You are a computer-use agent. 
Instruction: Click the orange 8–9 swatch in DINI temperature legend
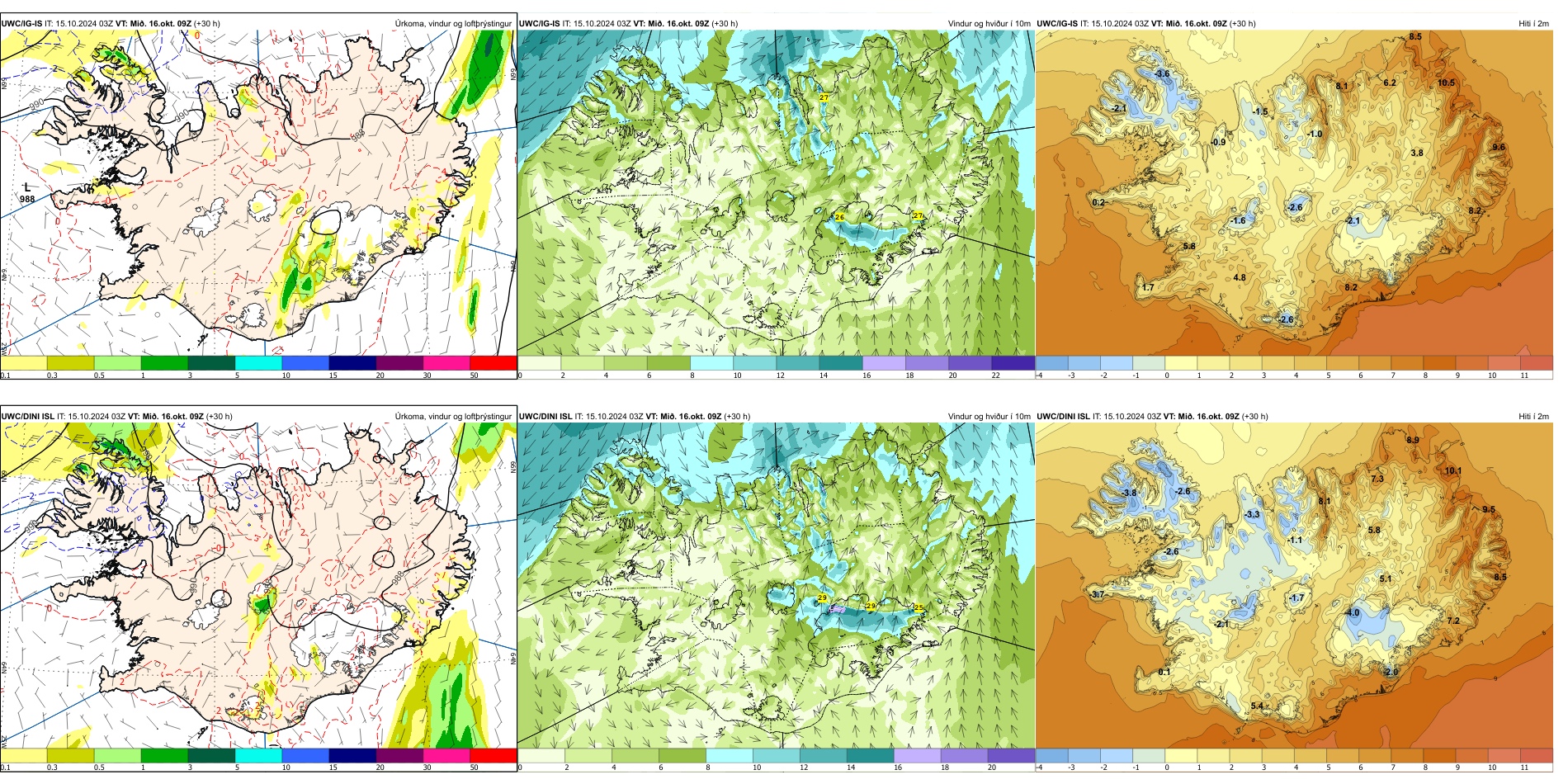[x=1440, y=755]
